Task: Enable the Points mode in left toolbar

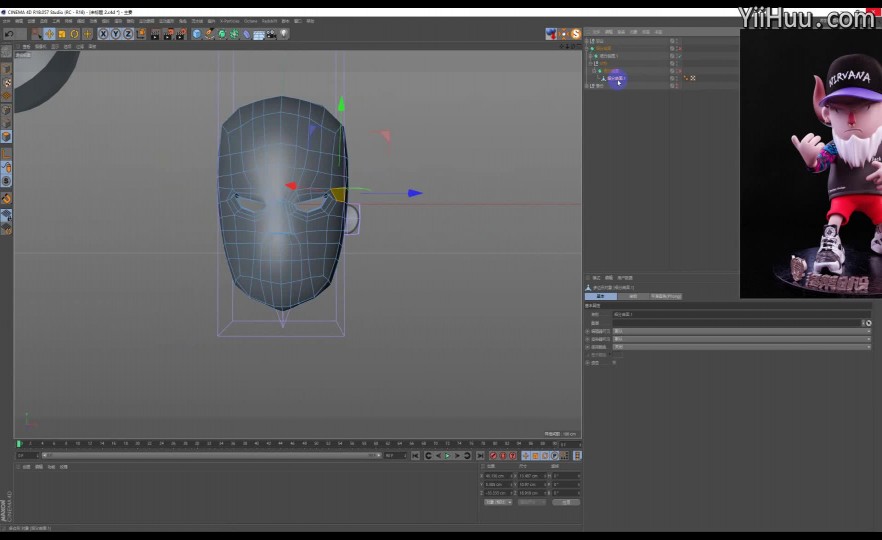Action: coord(7,111)
